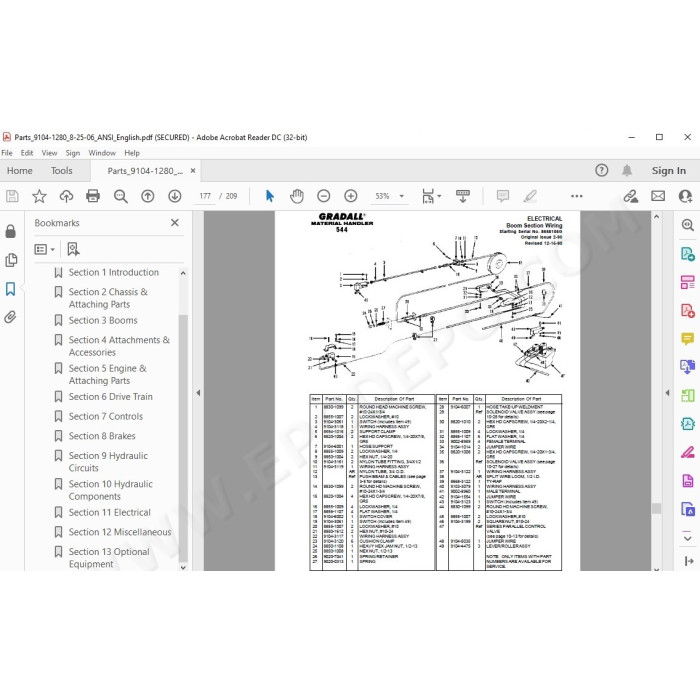
Task: Open the find text magnifier icon
Action: (121, 196)
